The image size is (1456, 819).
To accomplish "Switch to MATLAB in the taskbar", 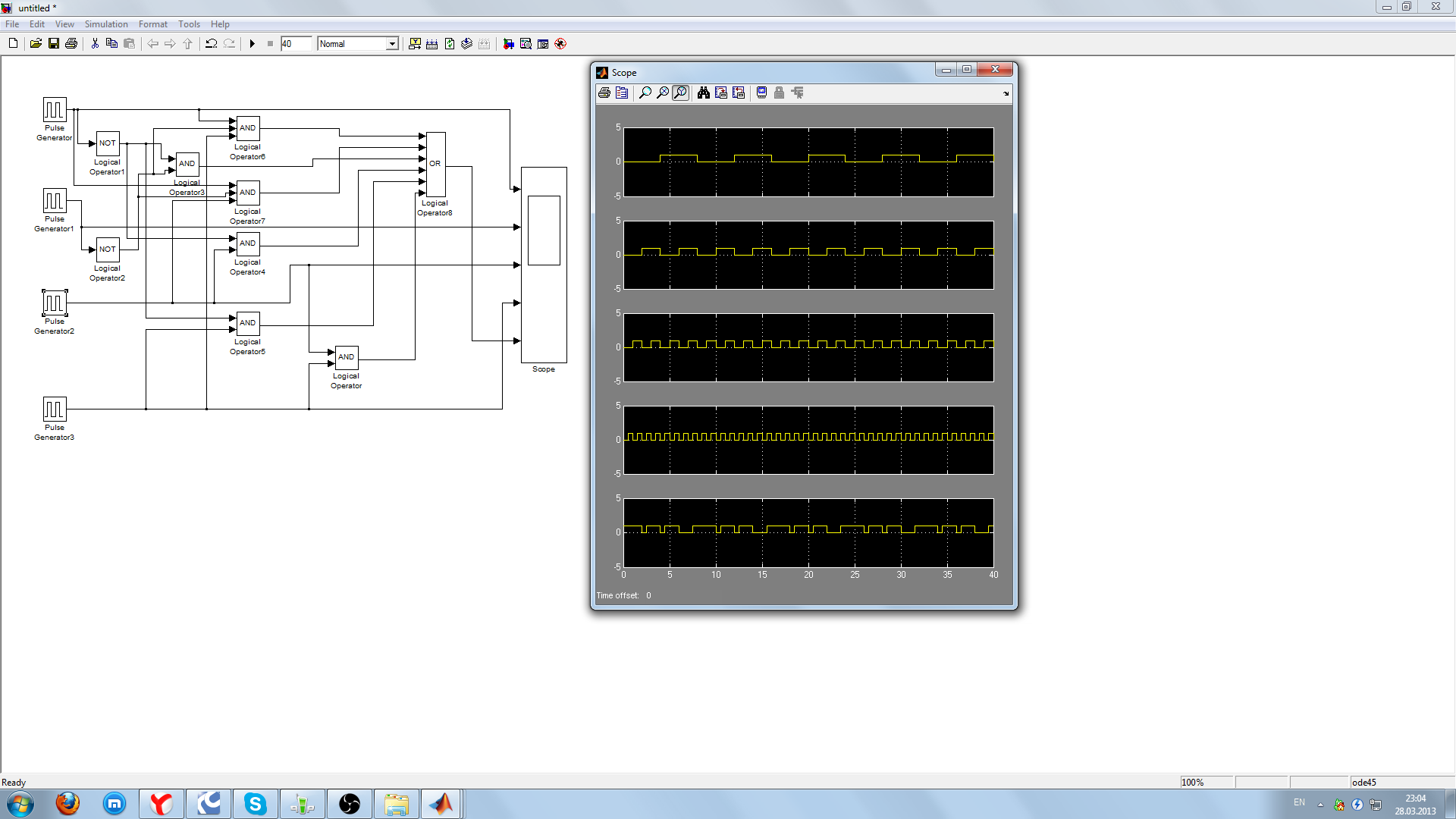I will [442, 804].
